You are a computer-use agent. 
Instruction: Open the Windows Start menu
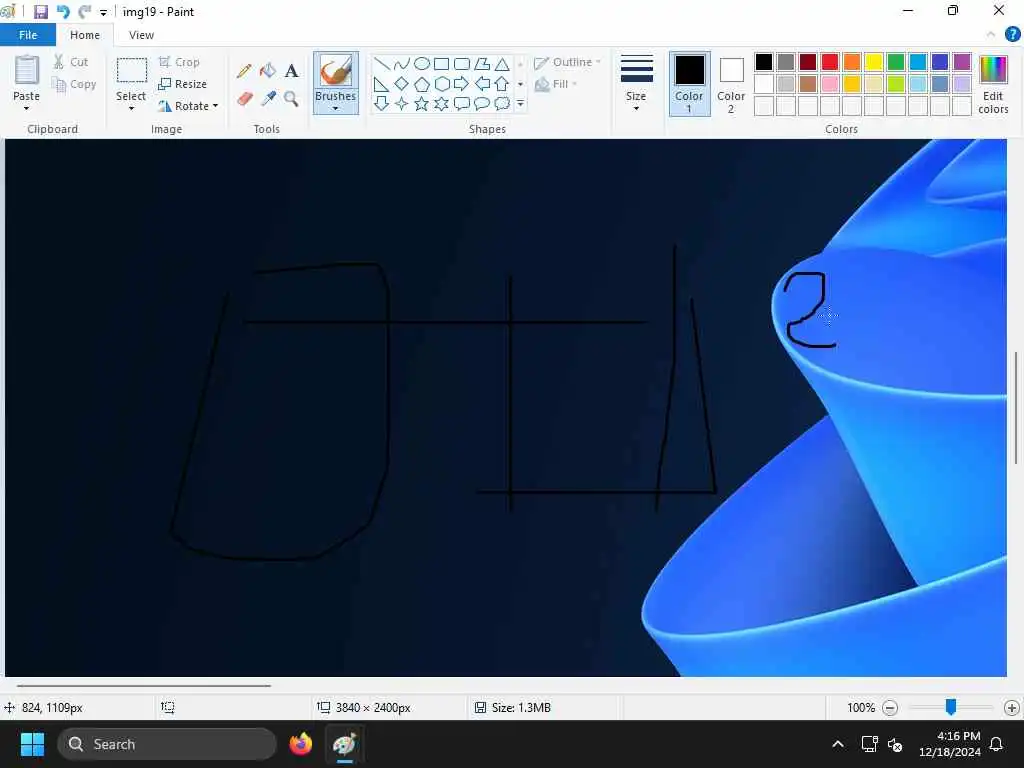[x=32, y=744]
